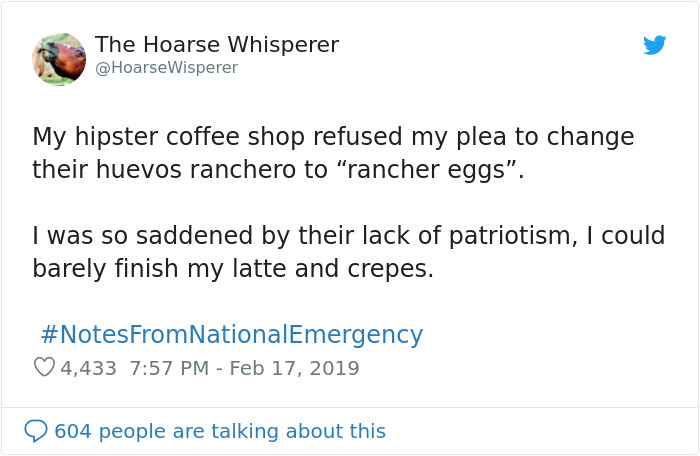Click the number 604 in the footer
This screenshot has width=700, height=456.
pos(72,431)
